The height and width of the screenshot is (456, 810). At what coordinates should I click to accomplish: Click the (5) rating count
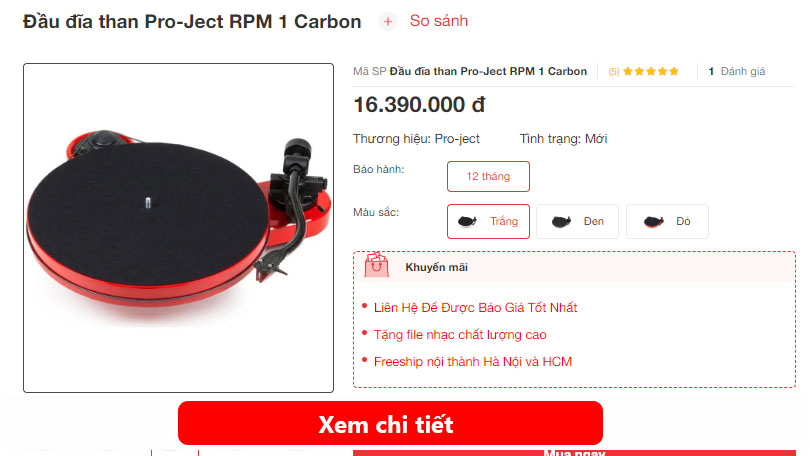[x=614, y=72]
